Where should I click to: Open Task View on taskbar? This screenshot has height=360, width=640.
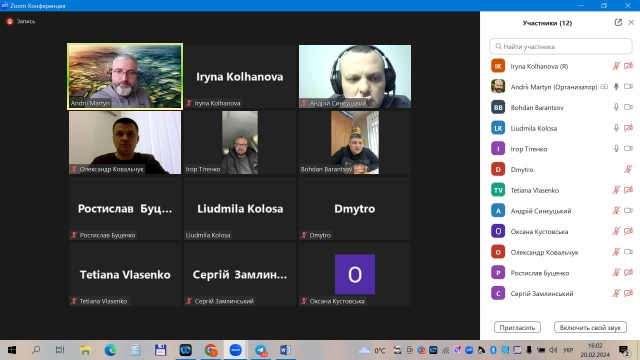click(x=60, y=350)
